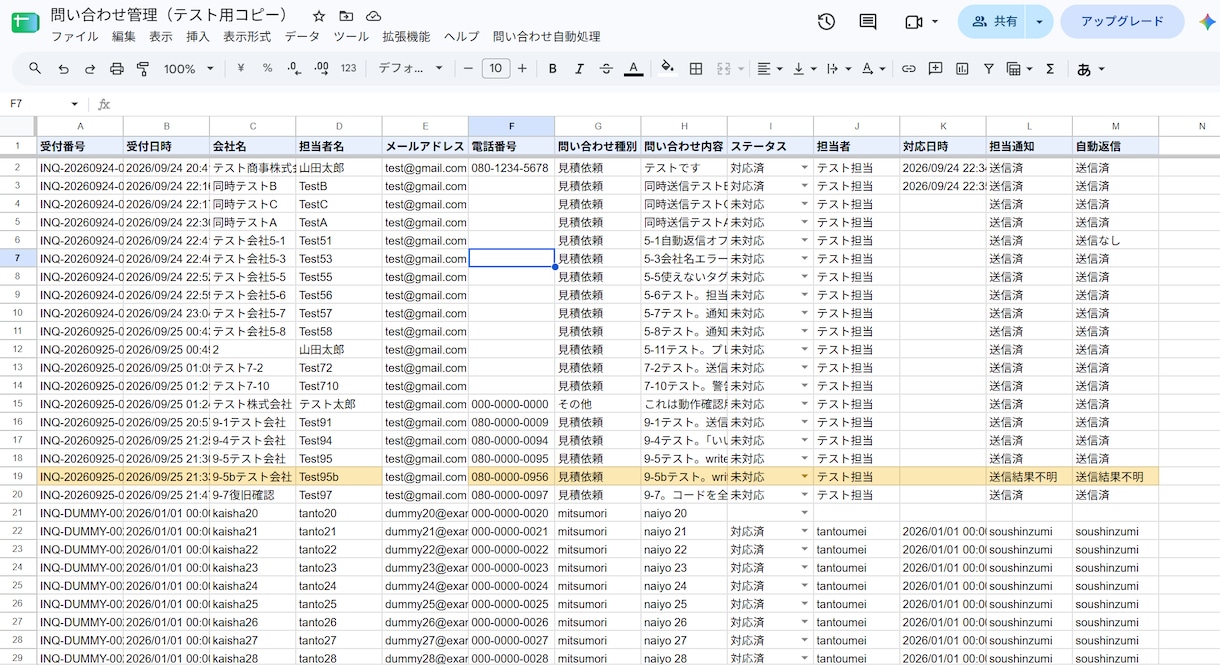Click the font size field showing 10

click(496, 69)
